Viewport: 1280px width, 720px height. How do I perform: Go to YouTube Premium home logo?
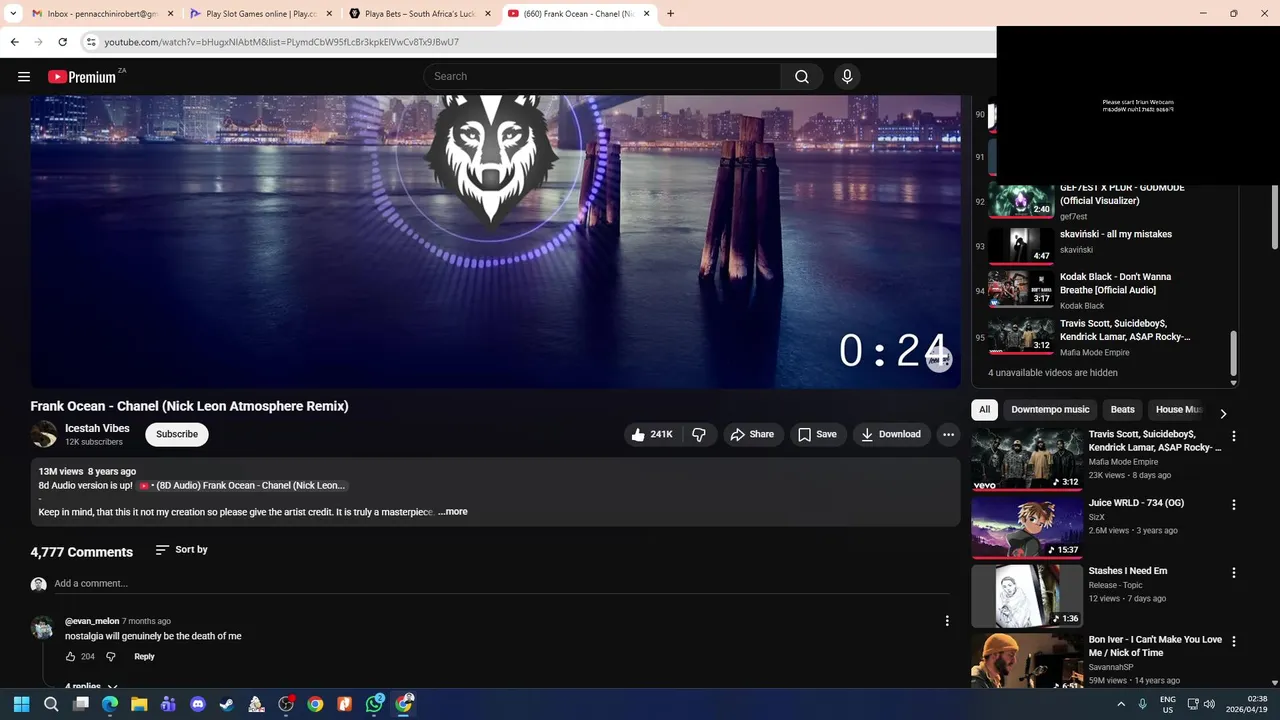coord(82,77)
